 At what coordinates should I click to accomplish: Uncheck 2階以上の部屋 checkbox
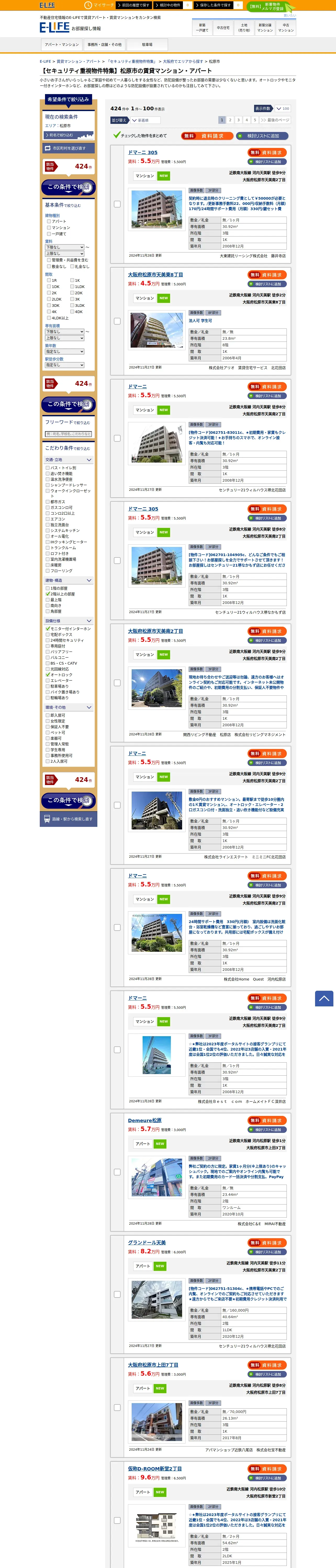click(x=48, y=594)
